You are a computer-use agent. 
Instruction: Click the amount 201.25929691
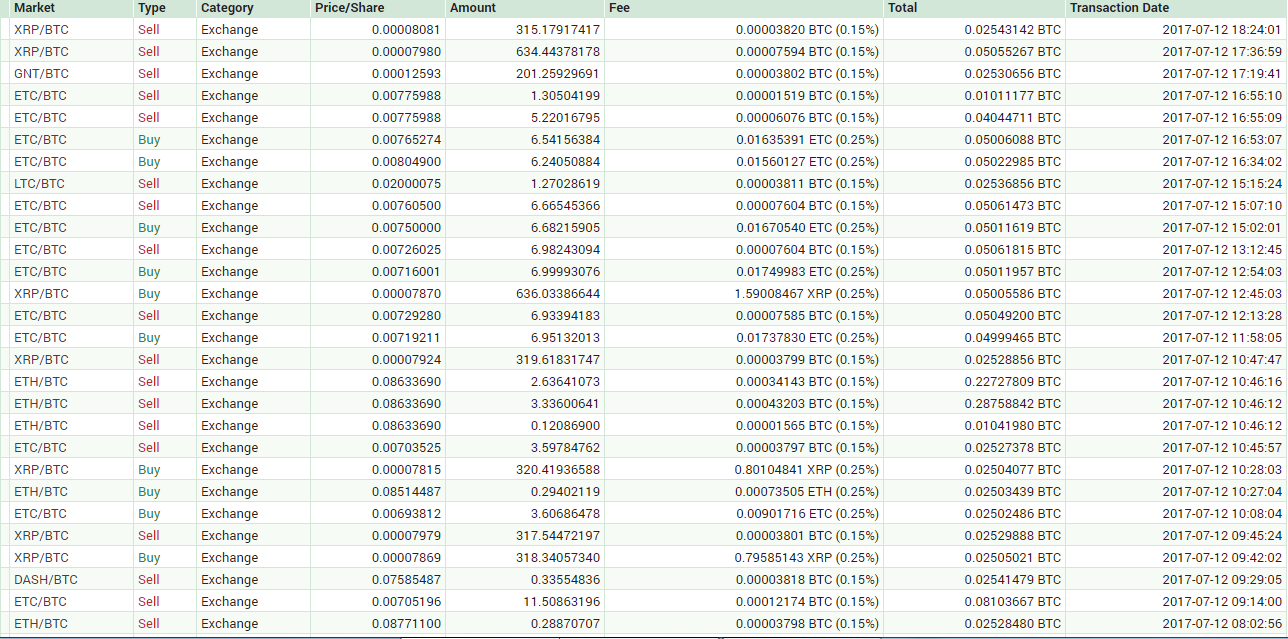[558, 74]
